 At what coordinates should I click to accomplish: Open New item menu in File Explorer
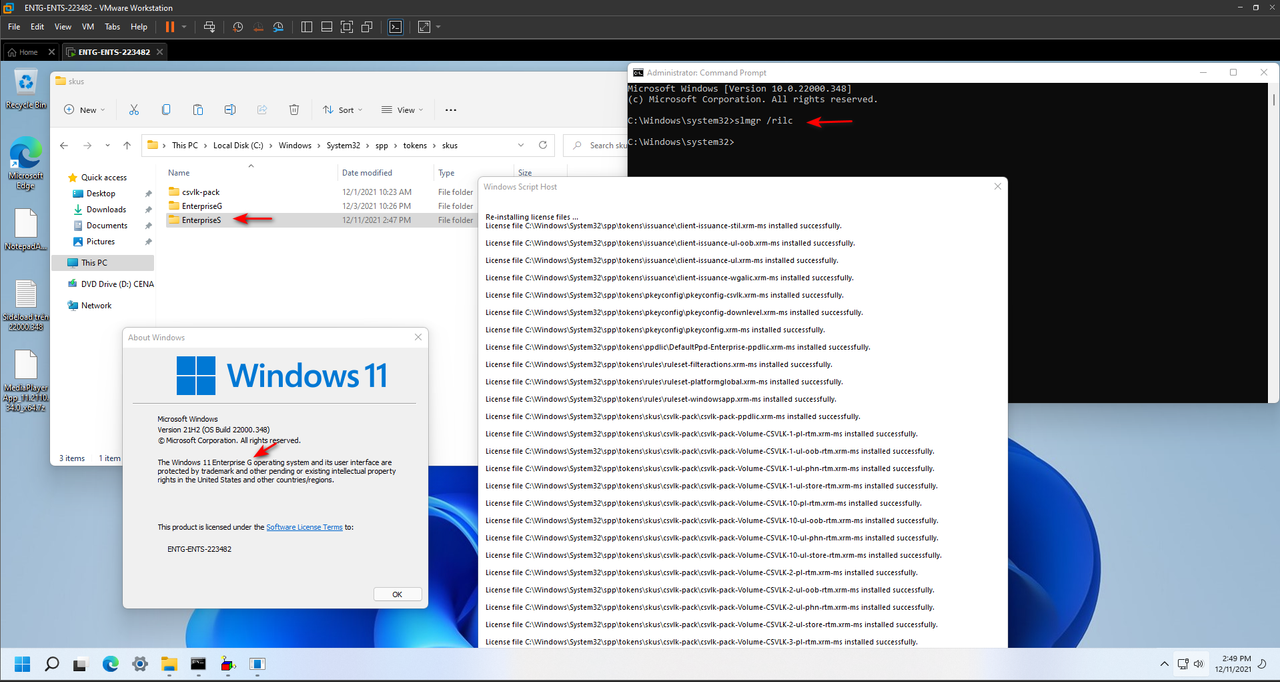[85, 110]
